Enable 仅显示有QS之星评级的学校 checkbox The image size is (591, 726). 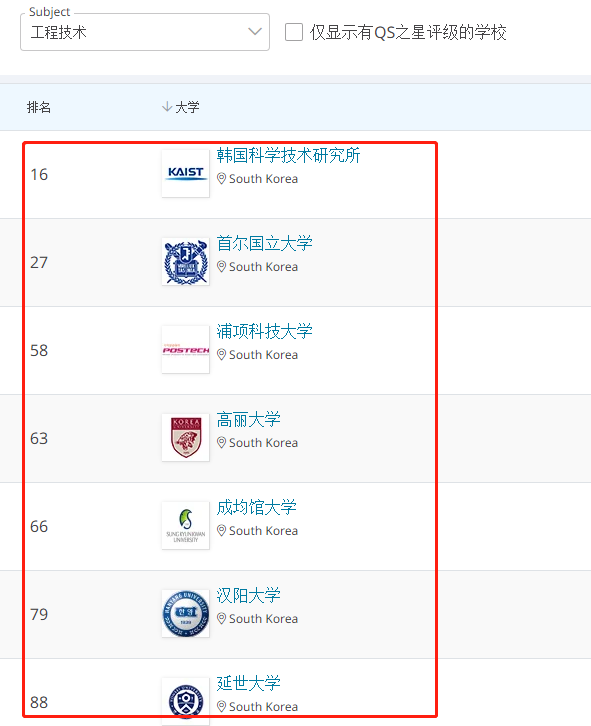click(294, 32)
